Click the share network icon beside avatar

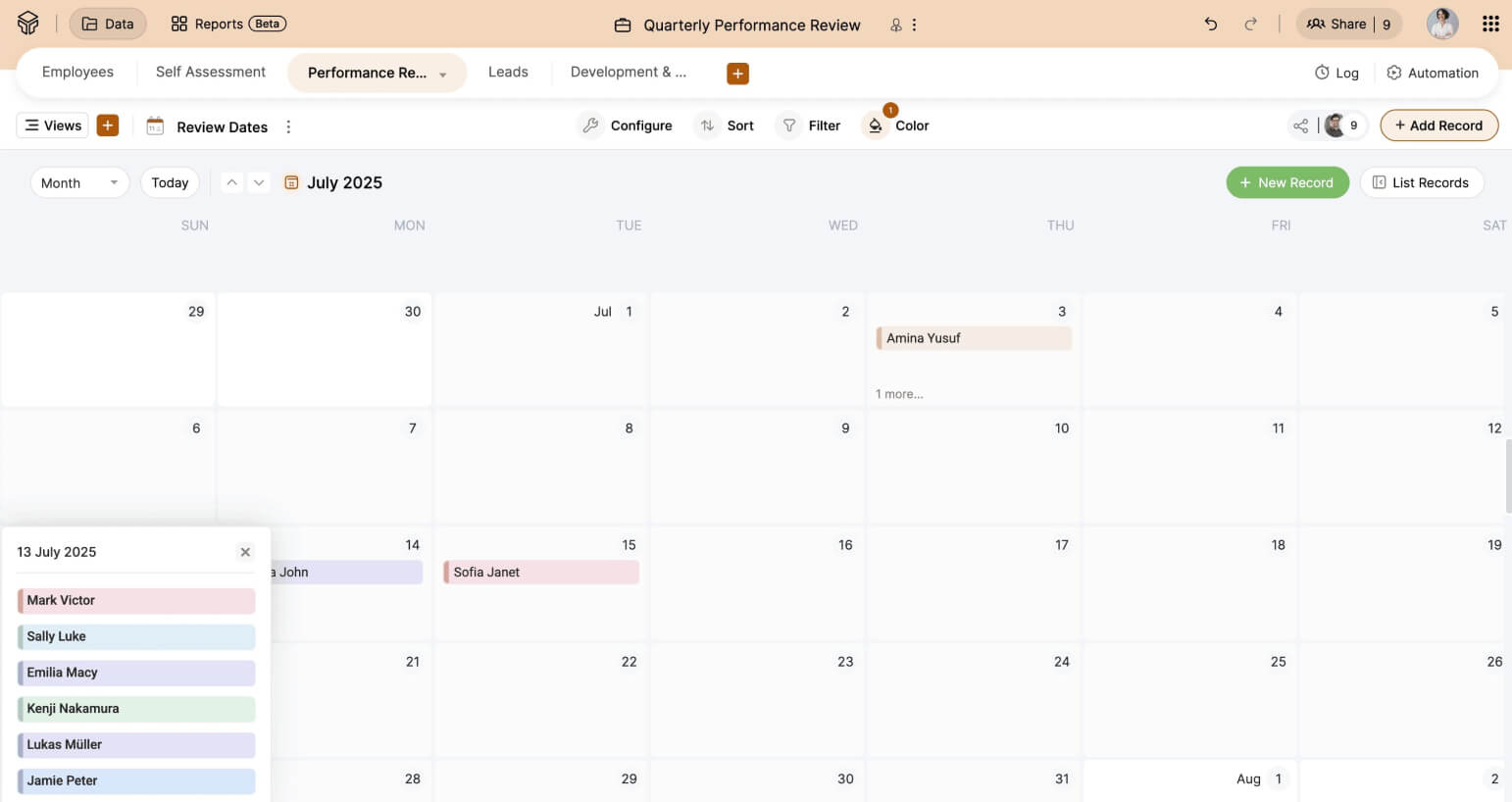(1300, 125)
